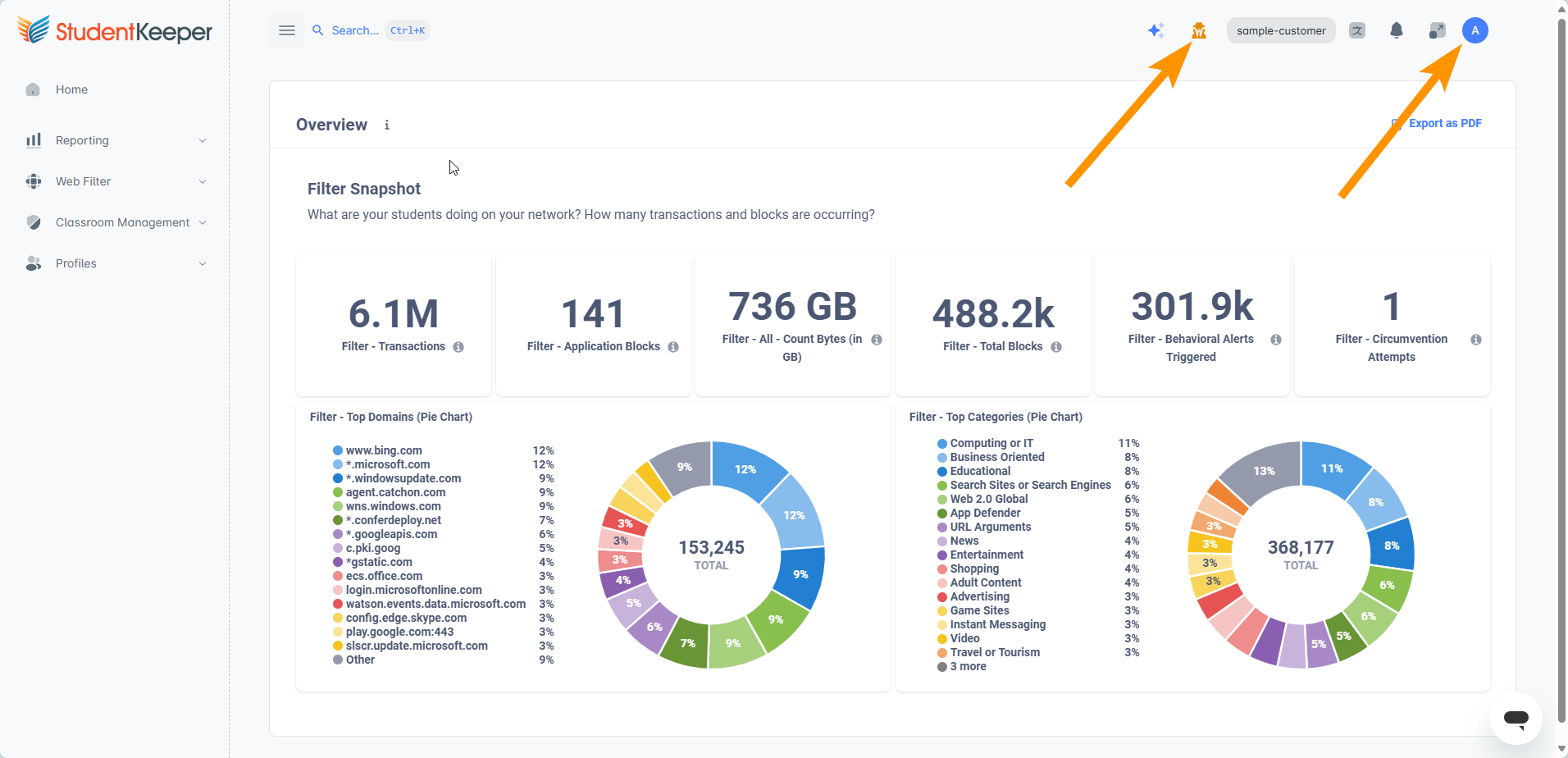Open the AI sparkle assistant icon
This screenshot has width=1568, height=758.
pyautogui.click(x=1156, y=30)
